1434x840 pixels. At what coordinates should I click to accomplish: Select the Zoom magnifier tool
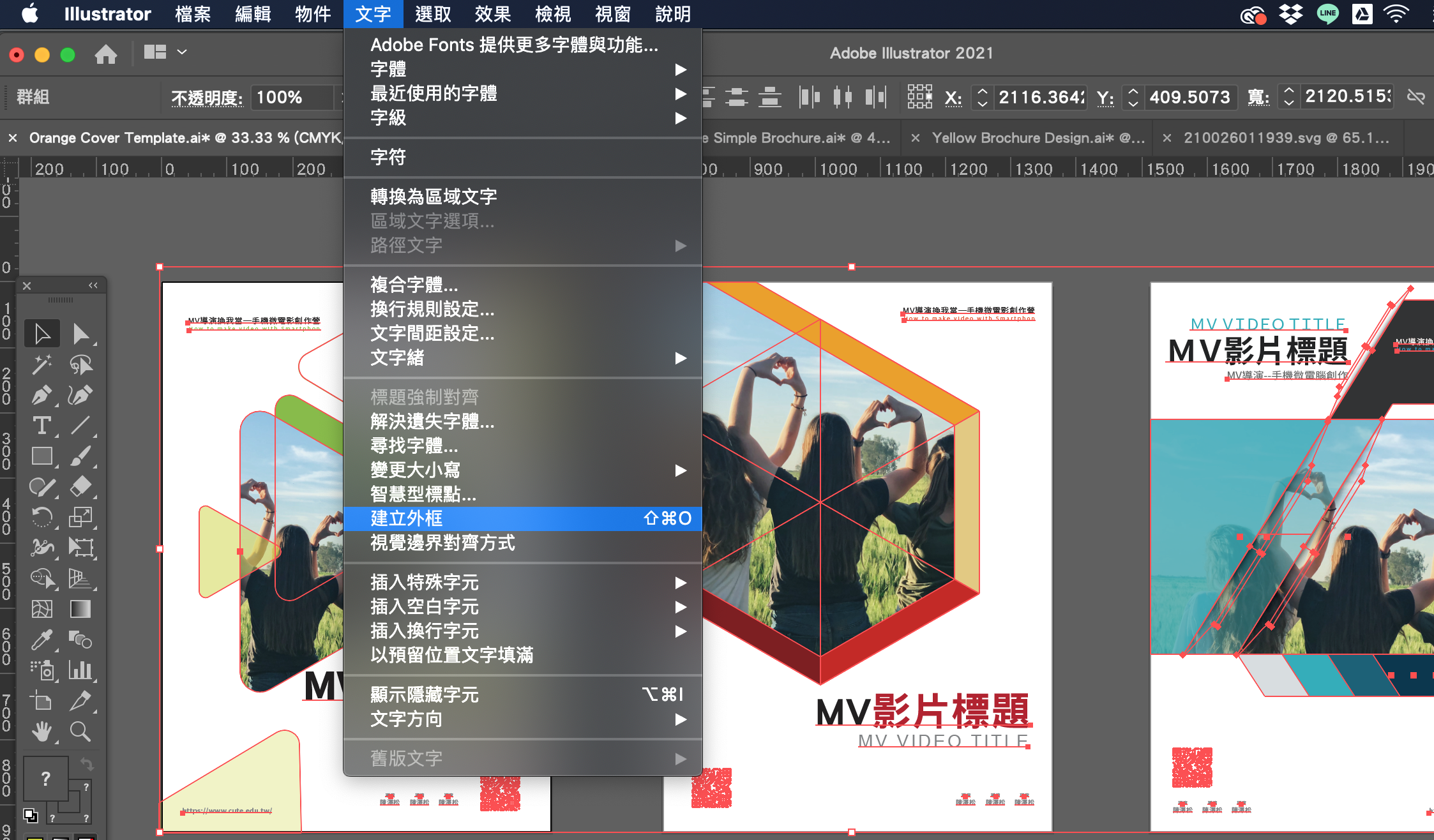point(80,731)
